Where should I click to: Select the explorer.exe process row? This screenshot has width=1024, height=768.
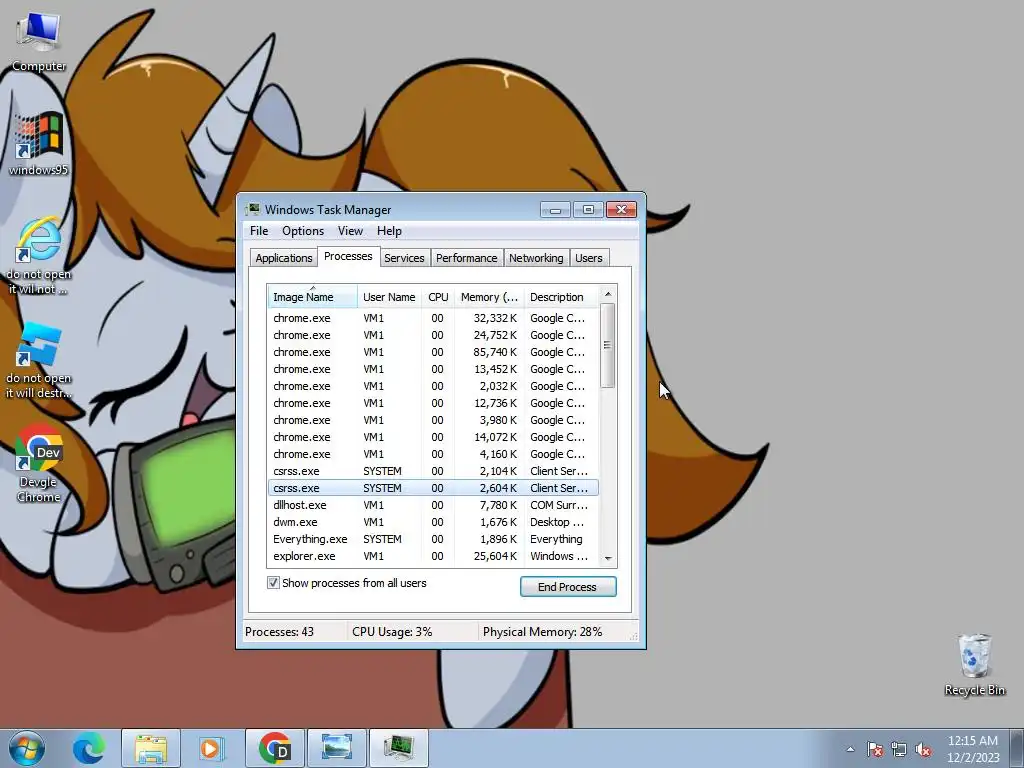pyautogui.click(x=433, y=556)
